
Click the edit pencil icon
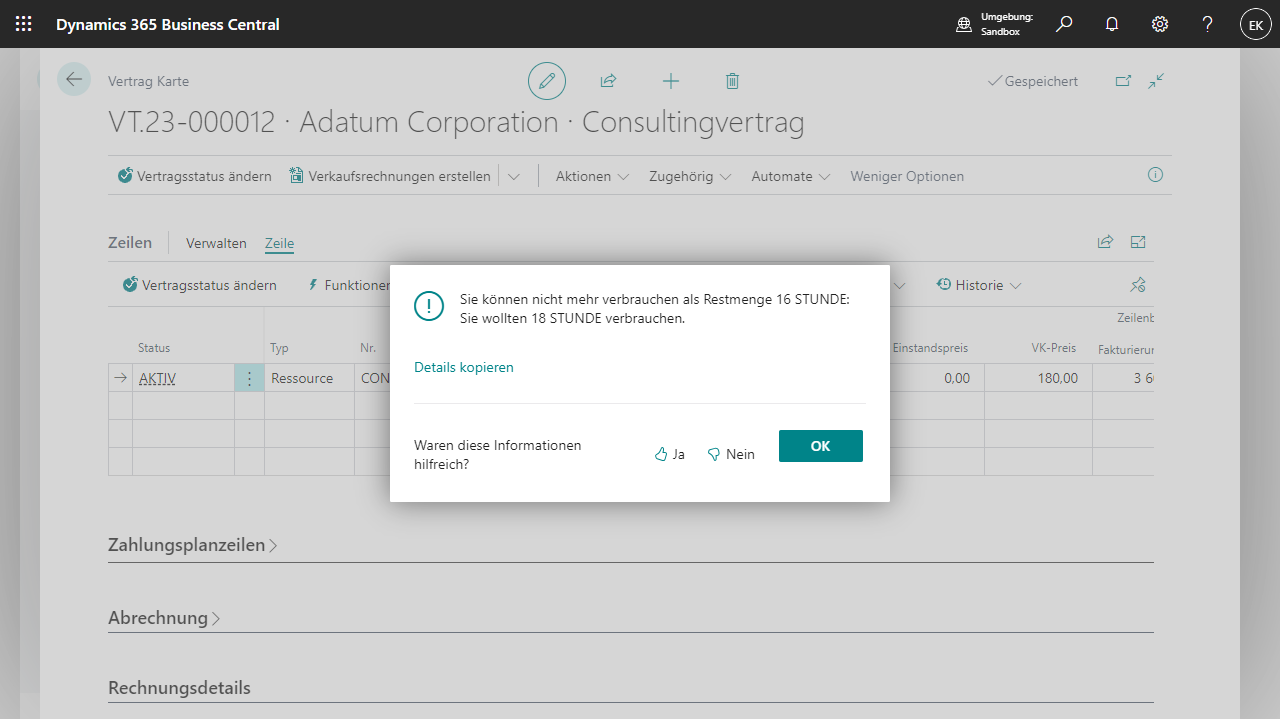click(x=547, y=81)
